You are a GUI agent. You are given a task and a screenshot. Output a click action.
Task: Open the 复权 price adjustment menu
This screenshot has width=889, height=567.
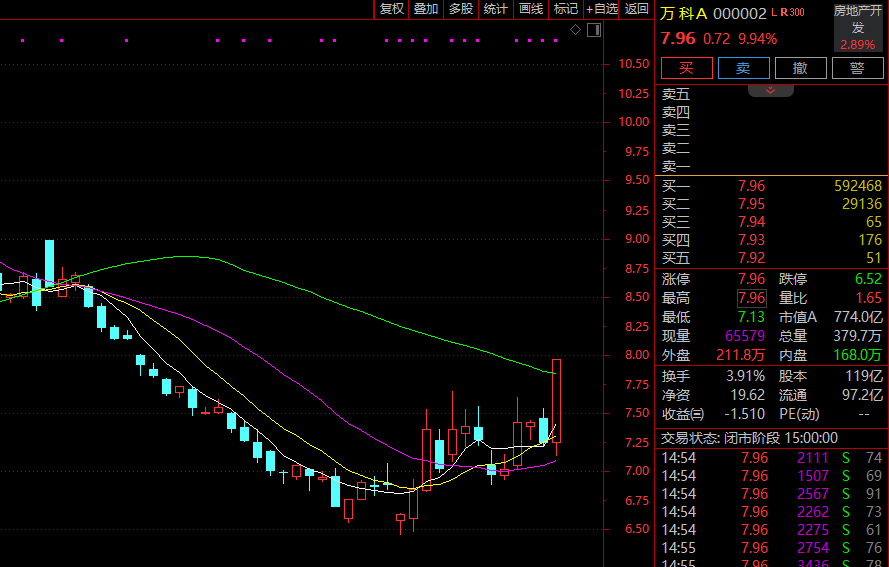[392, 9]
